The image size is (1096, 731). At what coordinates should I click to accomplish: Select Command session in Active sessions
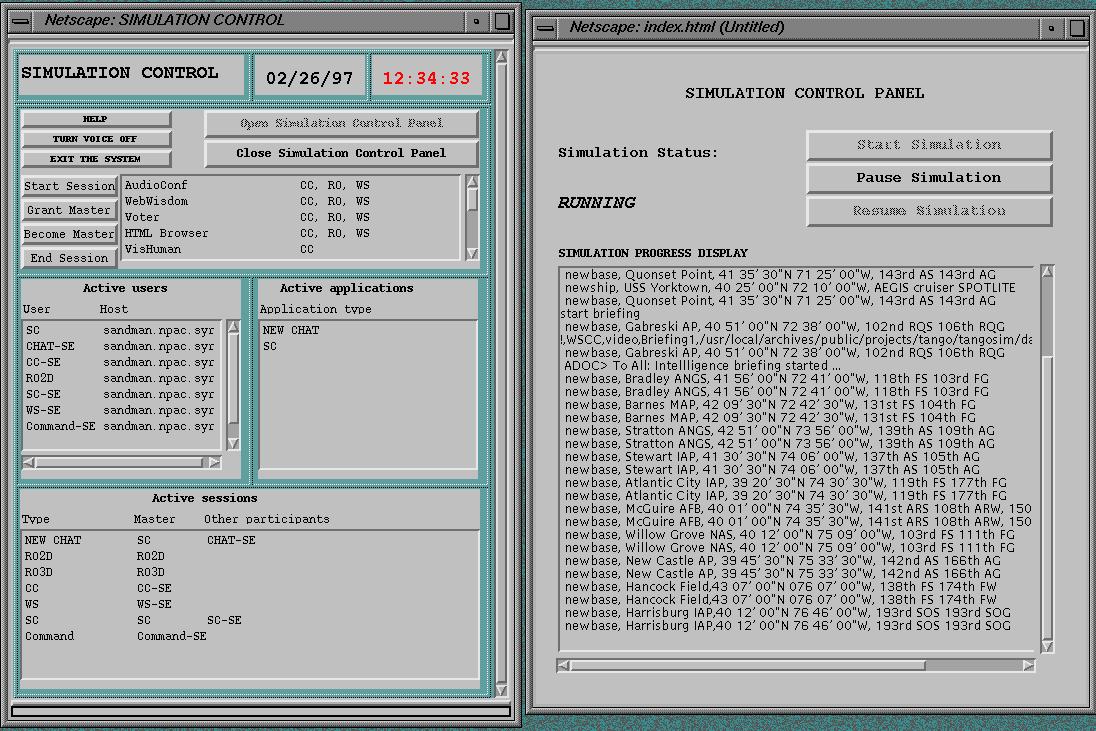(x=250, y=637)
